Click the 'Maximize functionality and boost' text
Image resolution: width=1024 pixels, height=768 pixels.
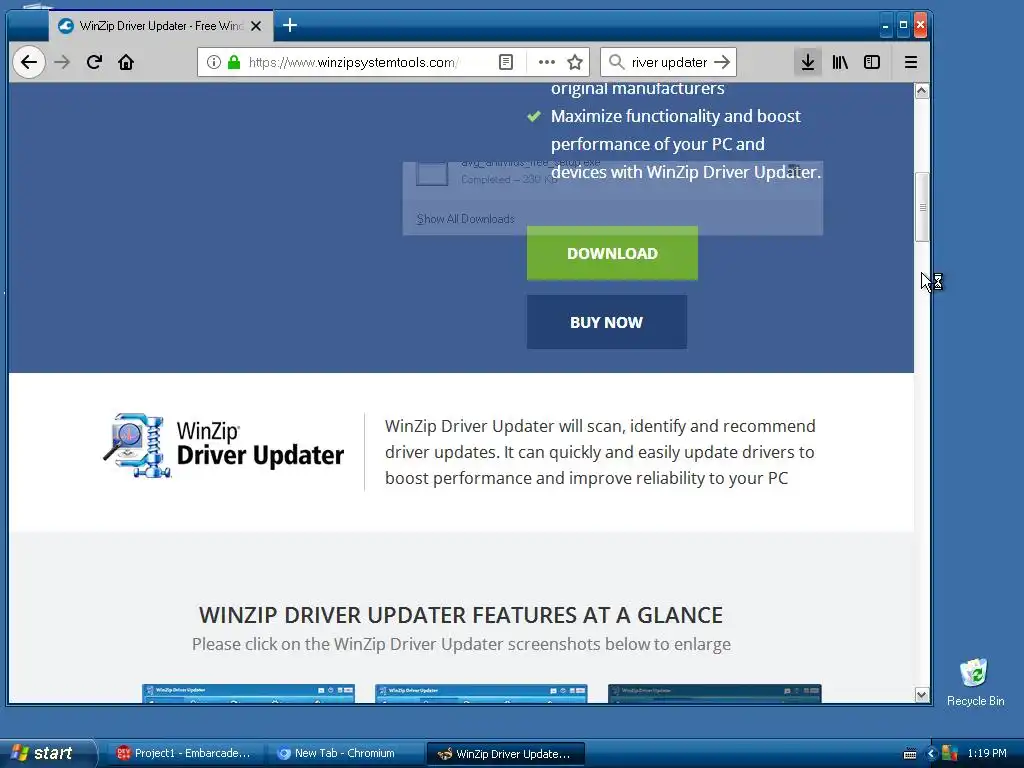coord(675,116)
